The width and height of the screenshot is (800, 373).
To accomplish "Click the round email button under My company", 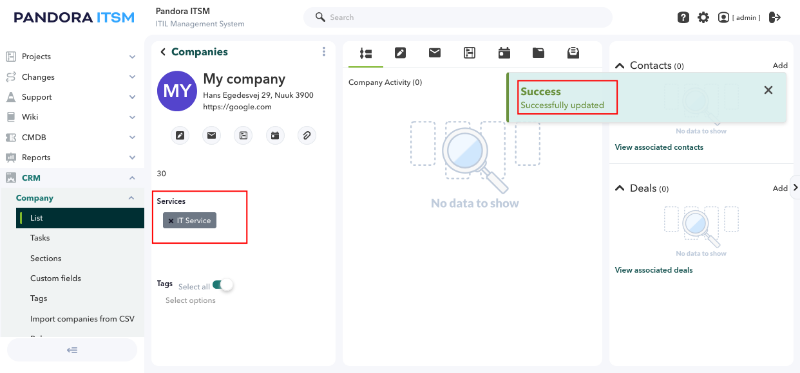I will (211, 135).
